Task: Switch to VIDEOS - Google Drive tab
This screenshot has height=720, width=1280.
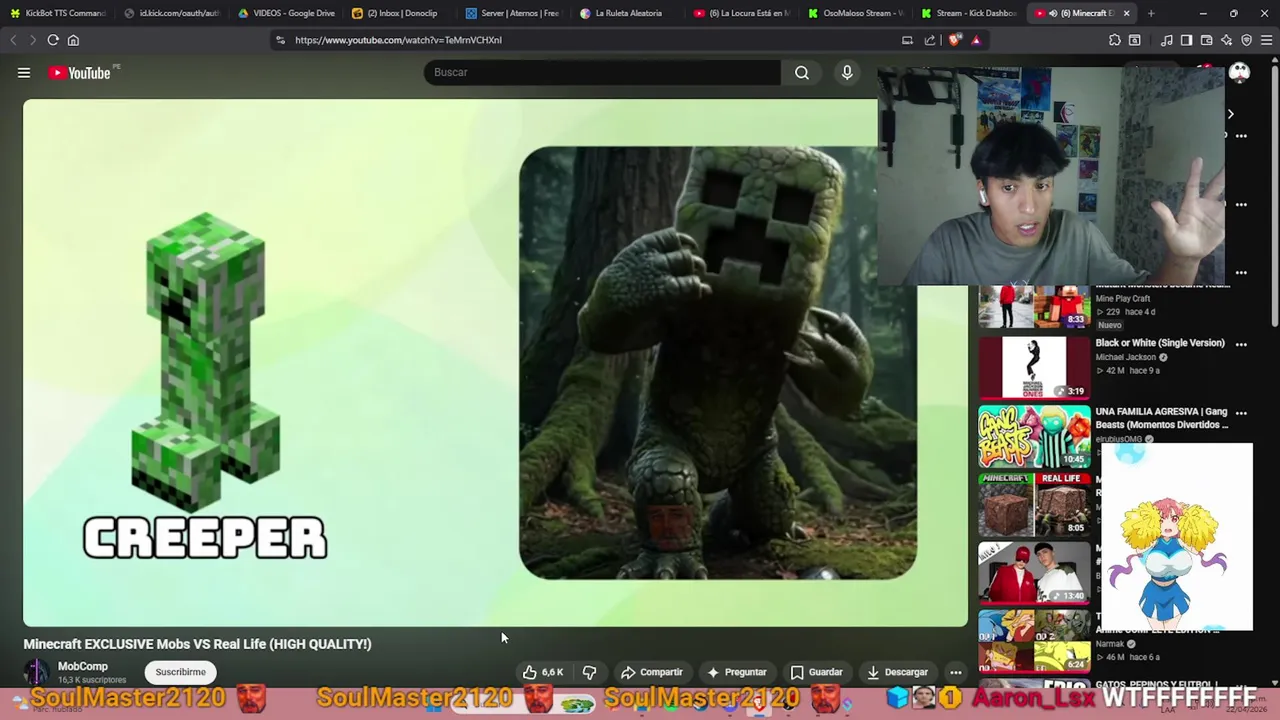Action: (286, 13)
